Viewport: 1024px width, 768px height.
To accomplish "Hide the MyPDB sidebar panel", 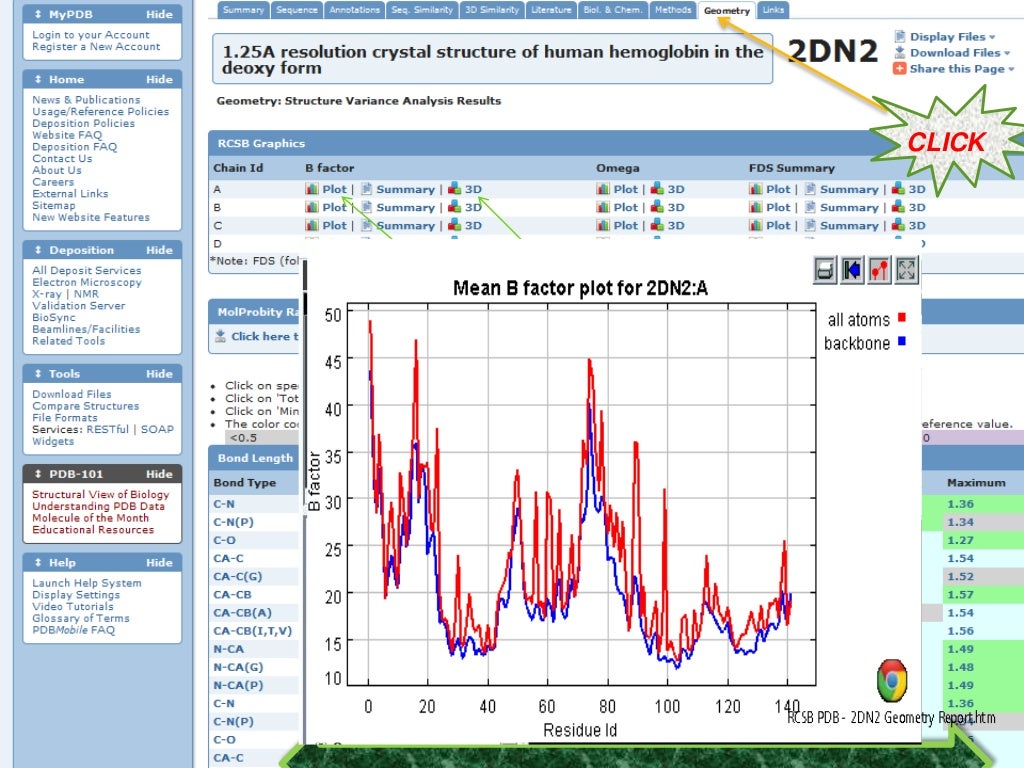I will pos(159,14).
